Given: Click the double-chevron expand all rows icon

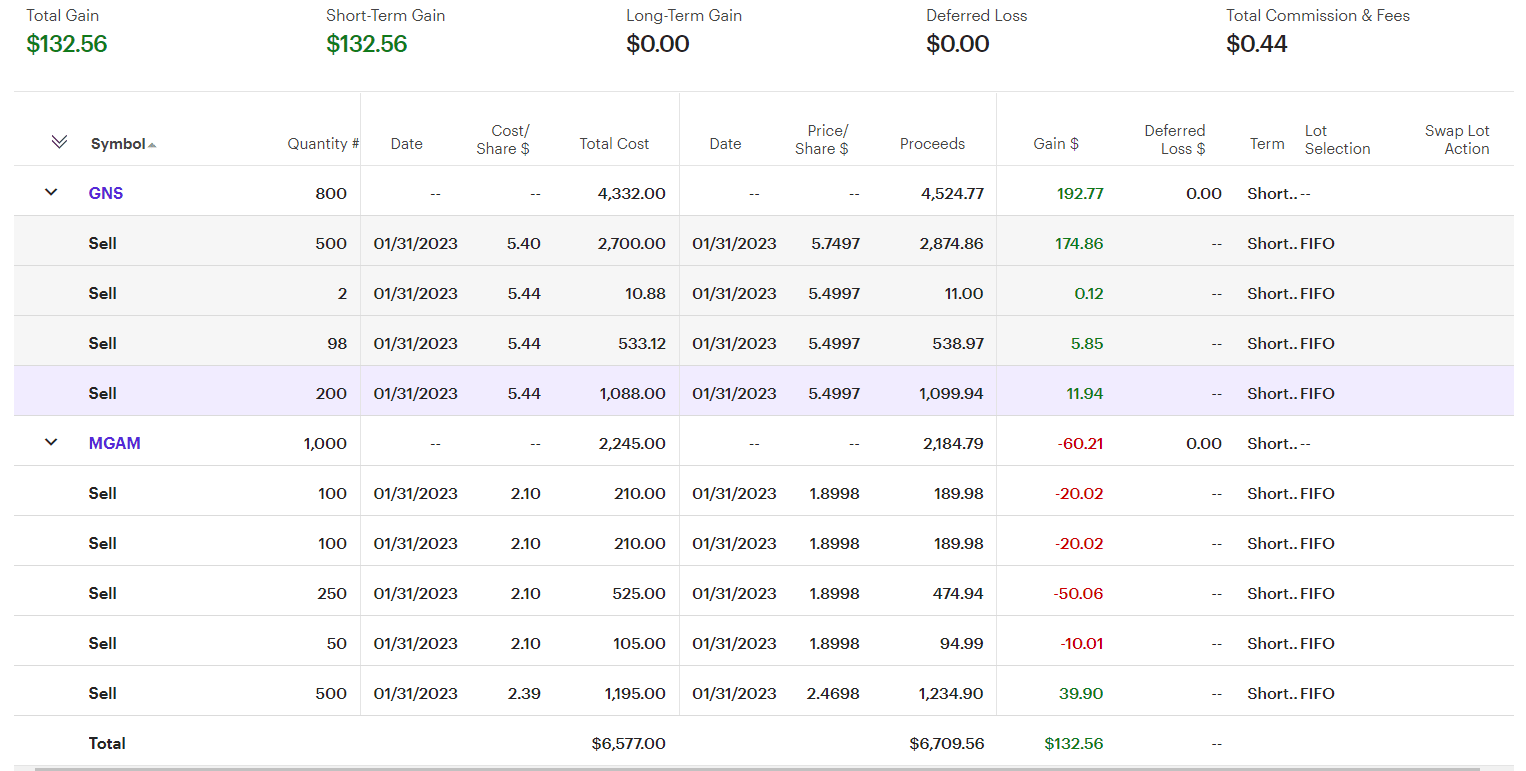Looking at the screenshot, I should [x=59, y=142].
